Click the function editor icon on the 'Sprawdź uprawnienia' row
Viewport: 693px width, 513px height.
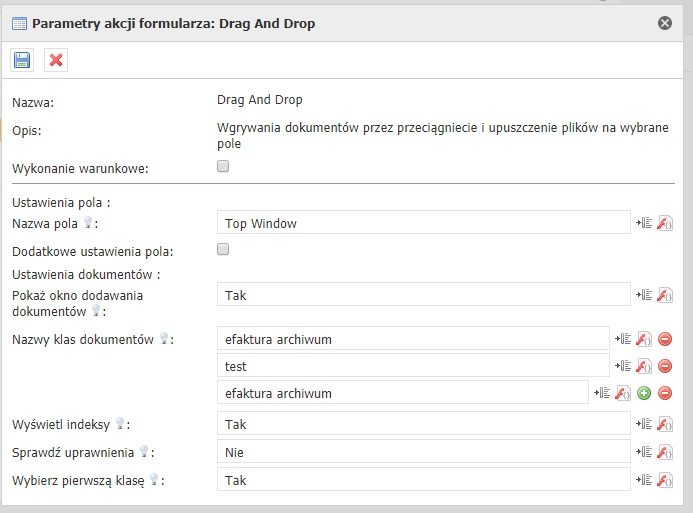tap(664, 452)
